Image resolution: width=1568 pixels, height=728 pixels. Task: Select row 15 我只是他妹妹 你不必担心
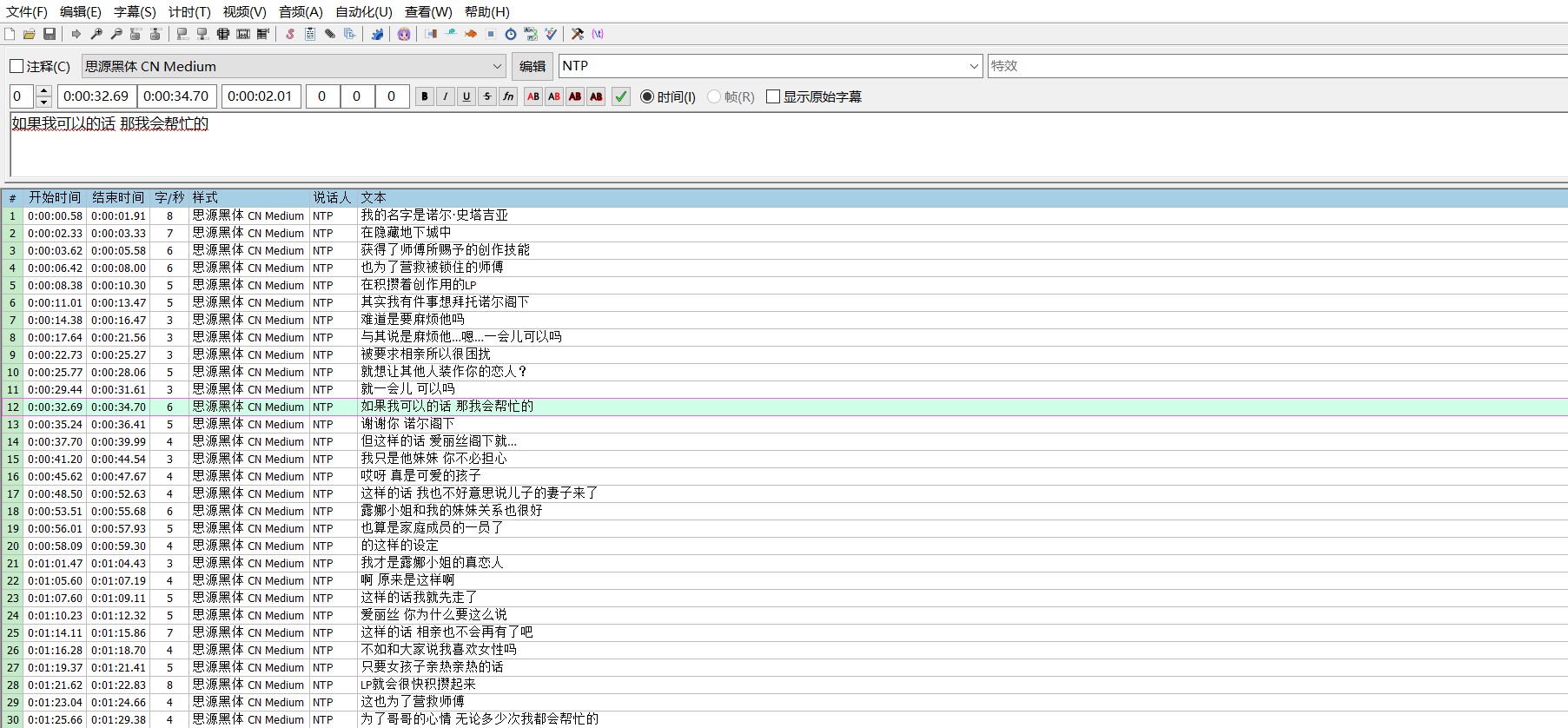784,459
